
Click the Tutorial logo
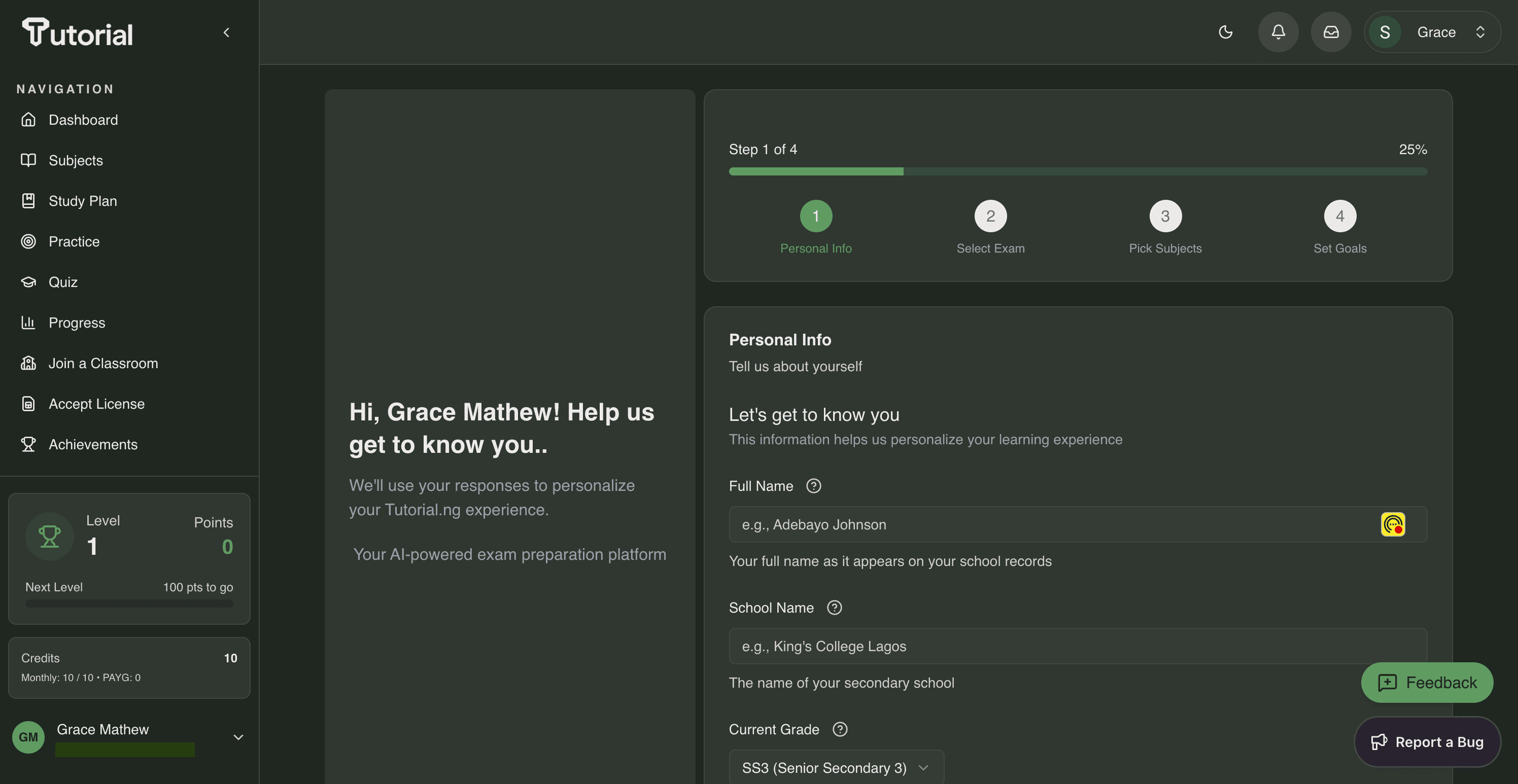click(78, 32)
